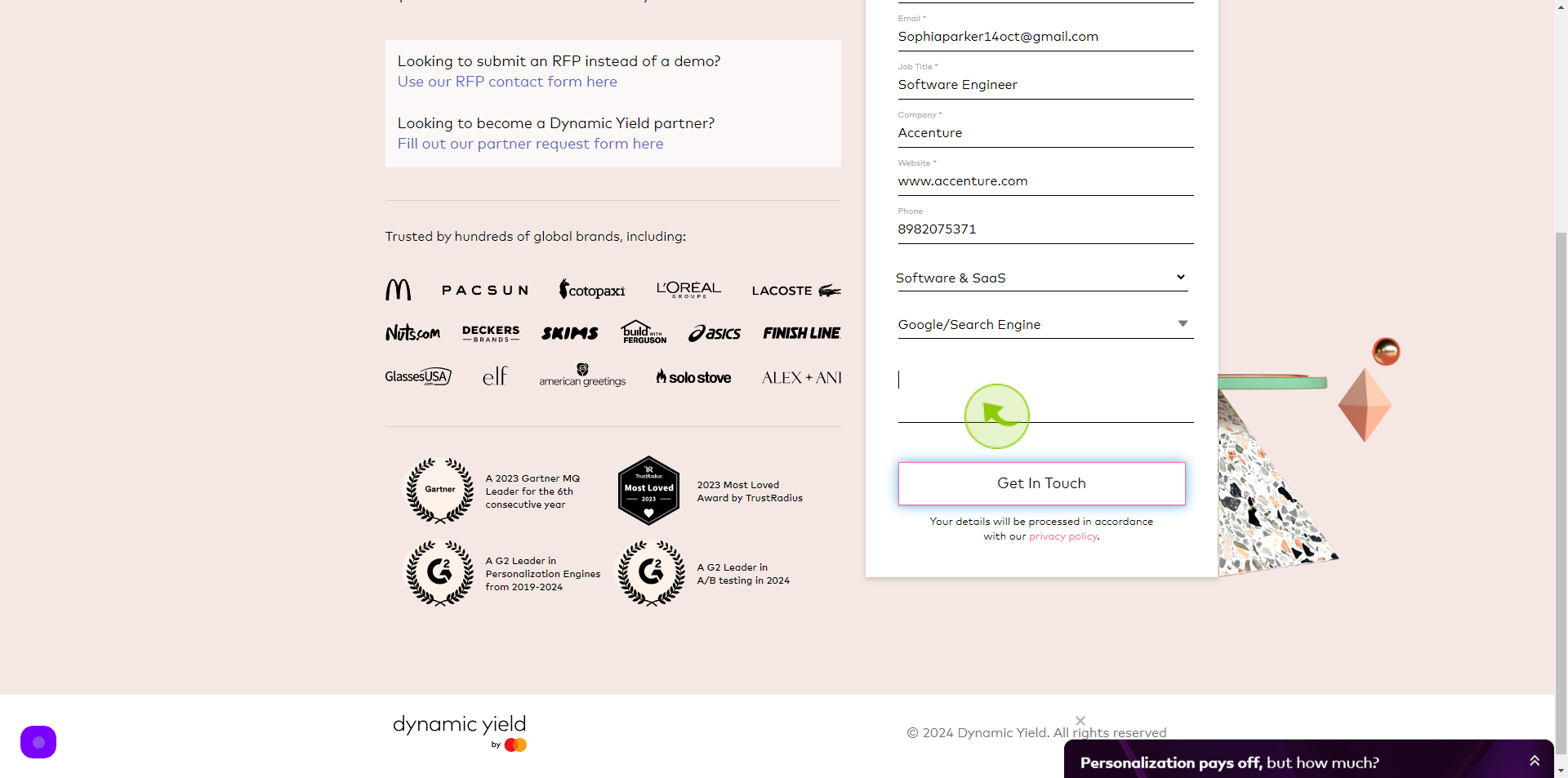Open the purple chat widget button
Viewport: 1568px width, 778px height.
point(38,742)
